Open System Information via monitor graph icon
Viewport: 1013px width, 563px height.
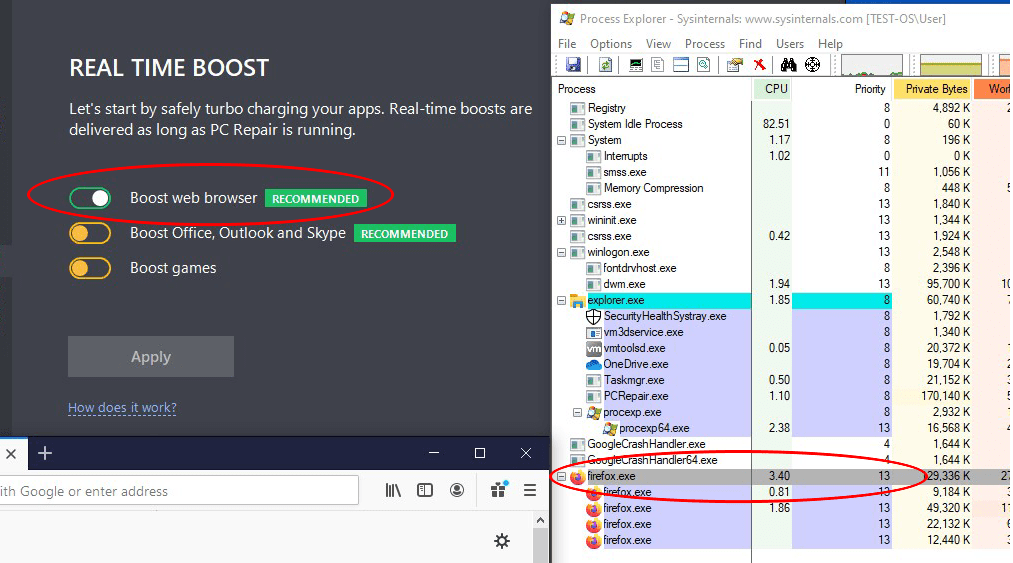point(636,65)
